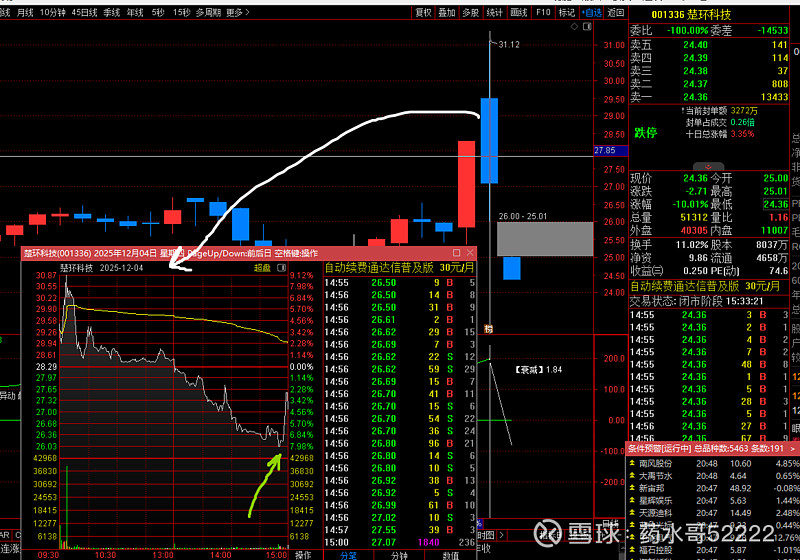800x560 pixels.
Task: Click the 当前封单额 3272万 value
Action: [x=744, y=111]
